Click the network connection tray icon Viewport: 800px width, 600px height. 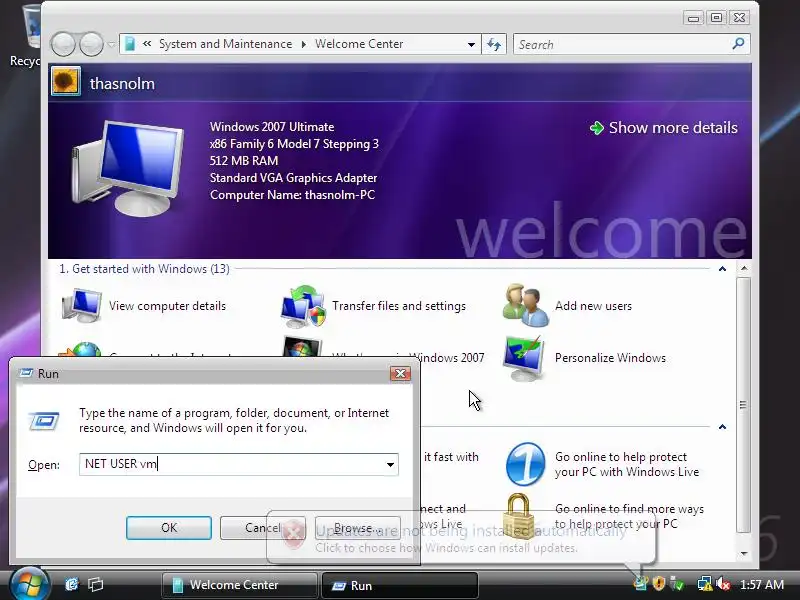[x=704, y=583]
